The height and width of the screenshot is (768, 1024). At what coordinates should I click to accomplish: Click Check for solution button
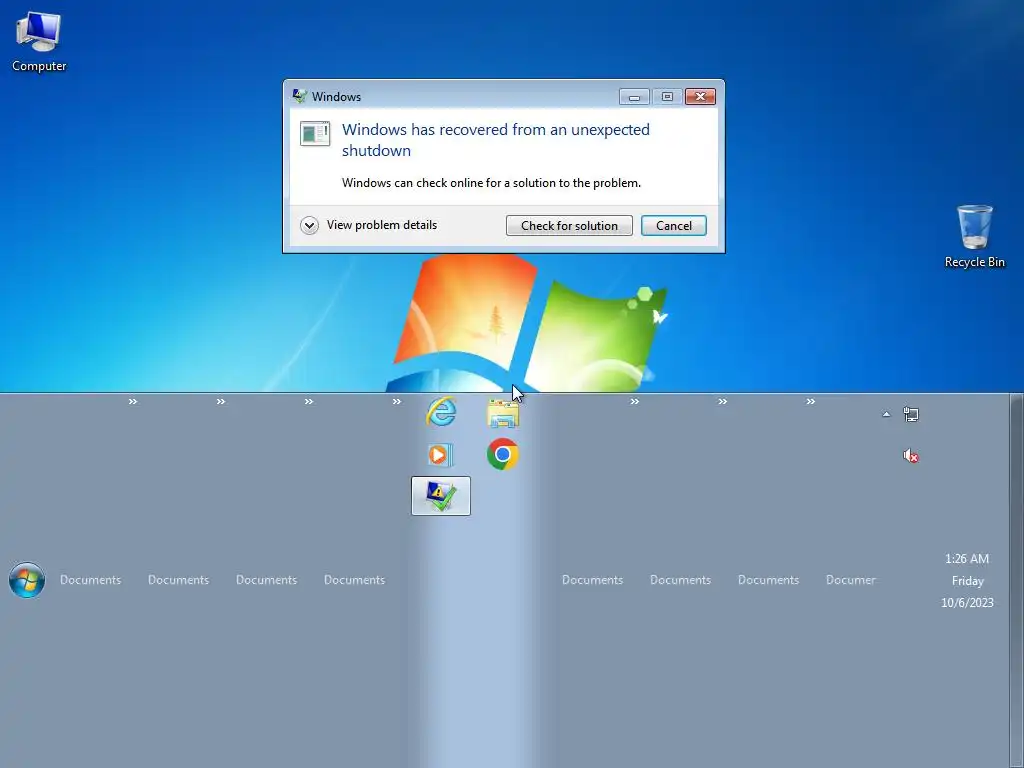pos(569,225)
